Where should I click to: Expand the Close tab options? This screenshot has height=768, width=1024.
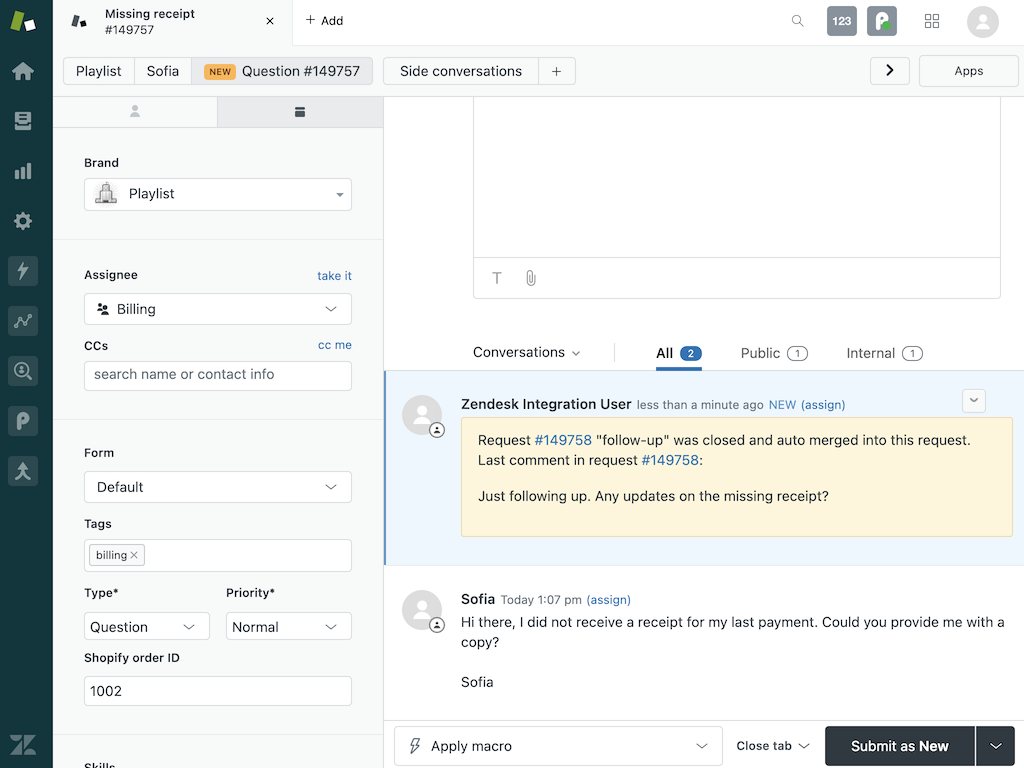773,746
